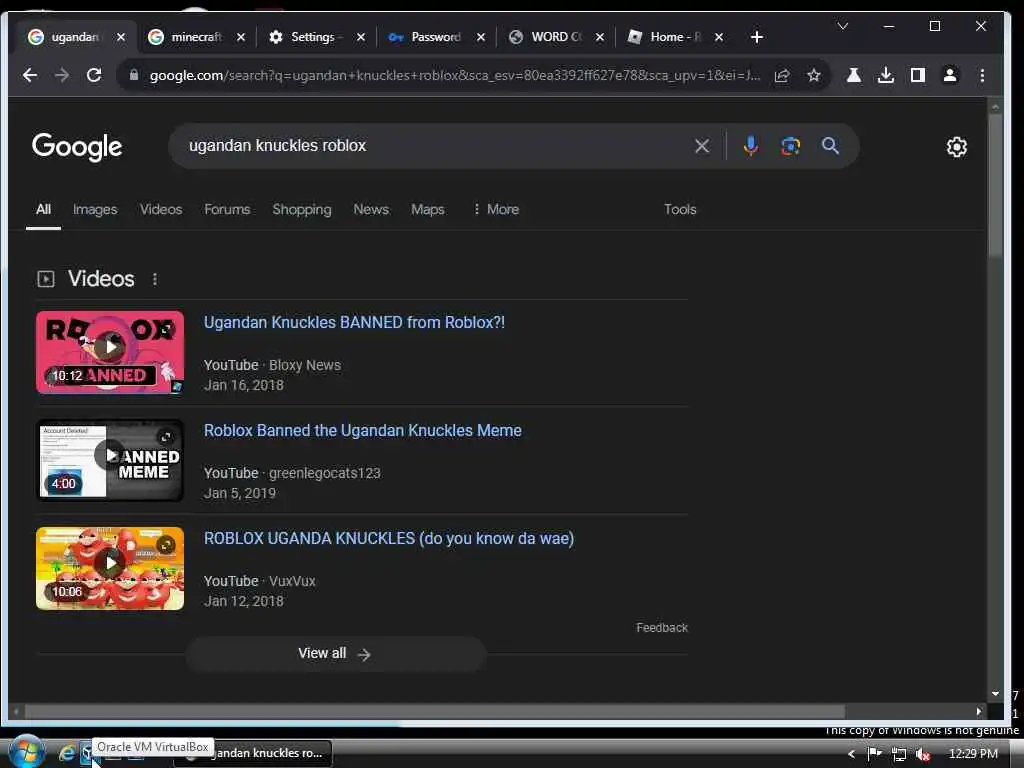Image resolution: width=1024 pixels, height=768 pixels.
Task: Open Chrome Labs flask icon
Action: 854,75
